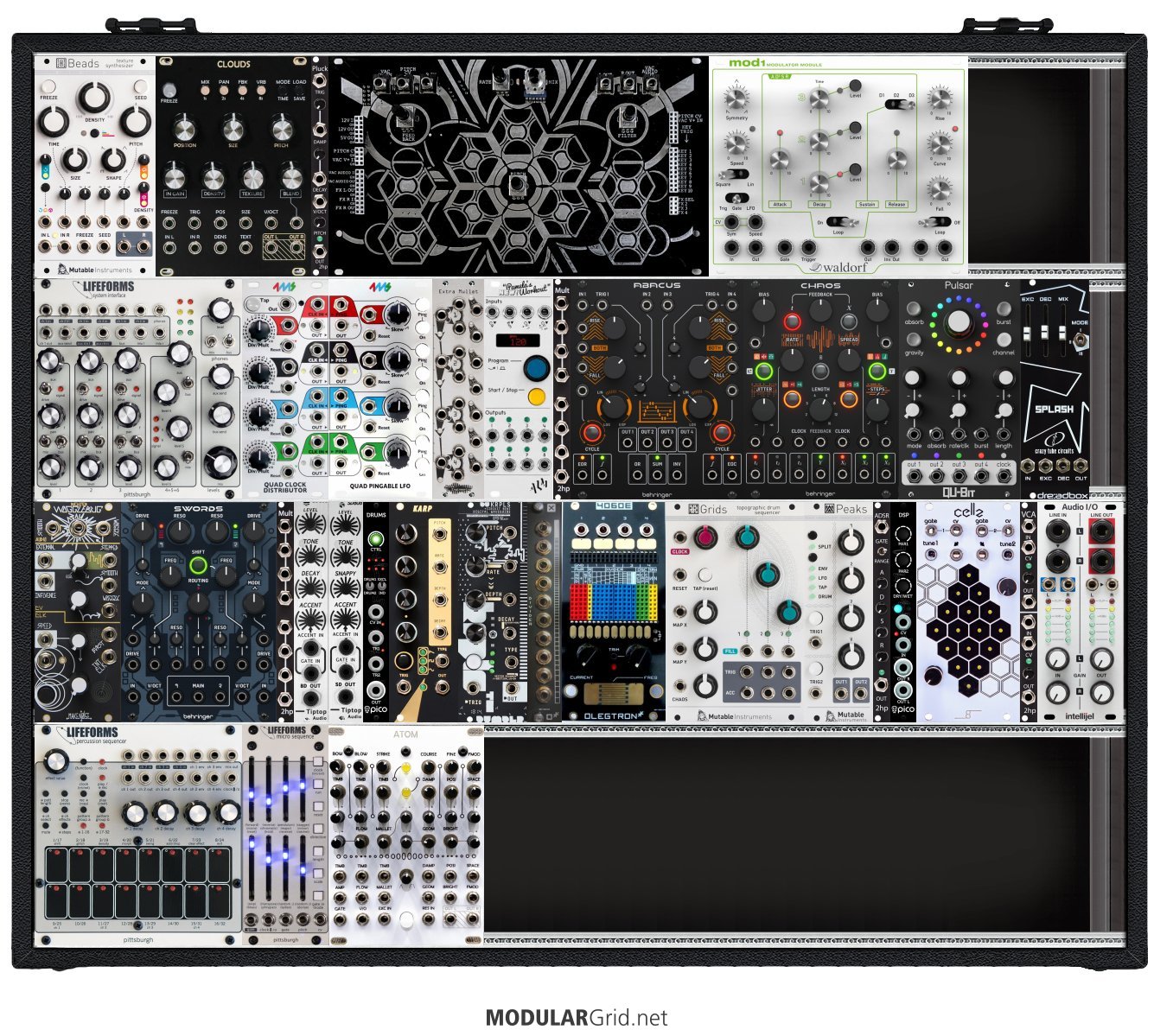Click the central LED-ring encoder on Pulsar

(959, 323)
